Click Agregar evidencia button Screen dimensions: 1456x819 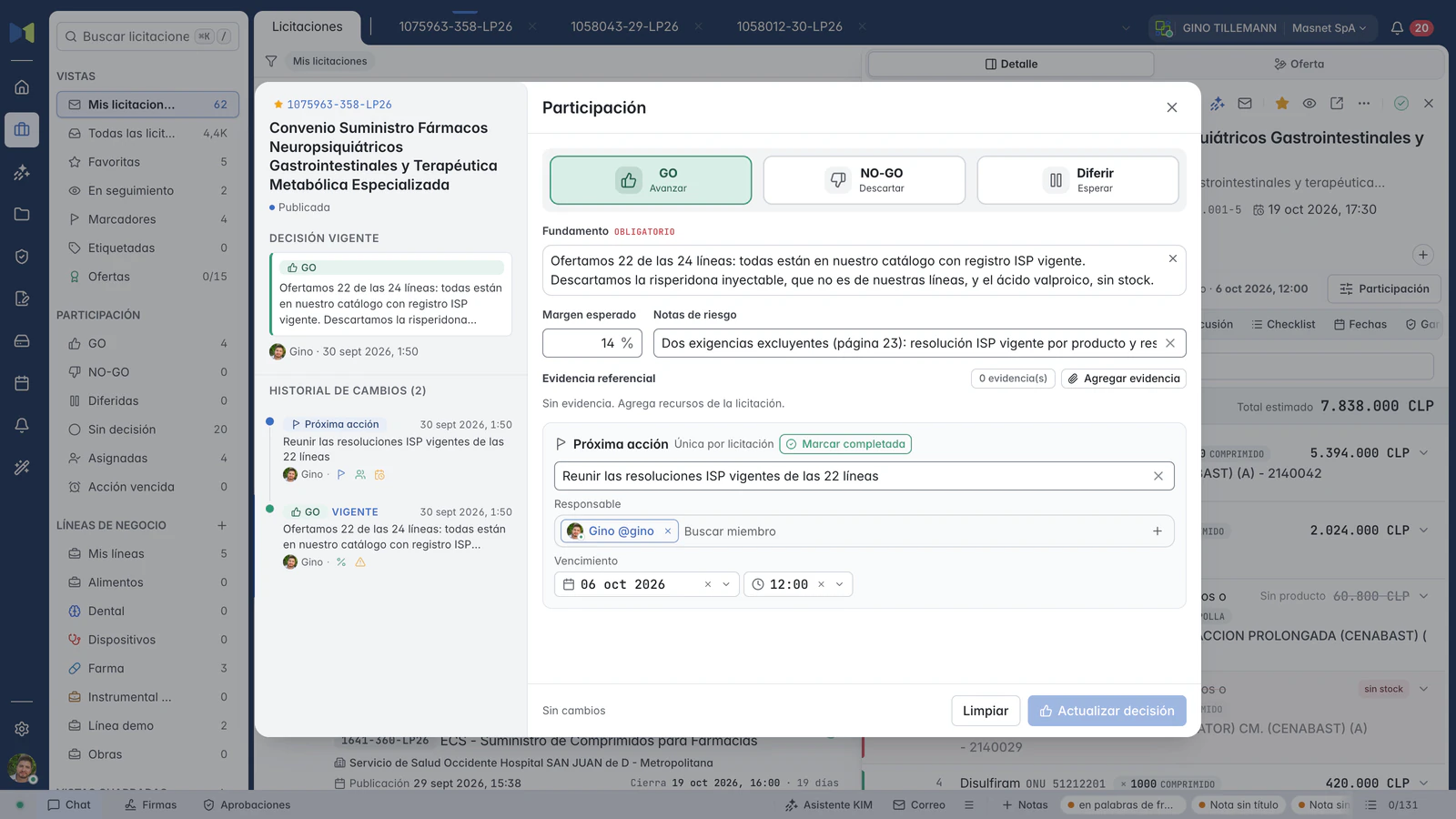[1124, 379]
